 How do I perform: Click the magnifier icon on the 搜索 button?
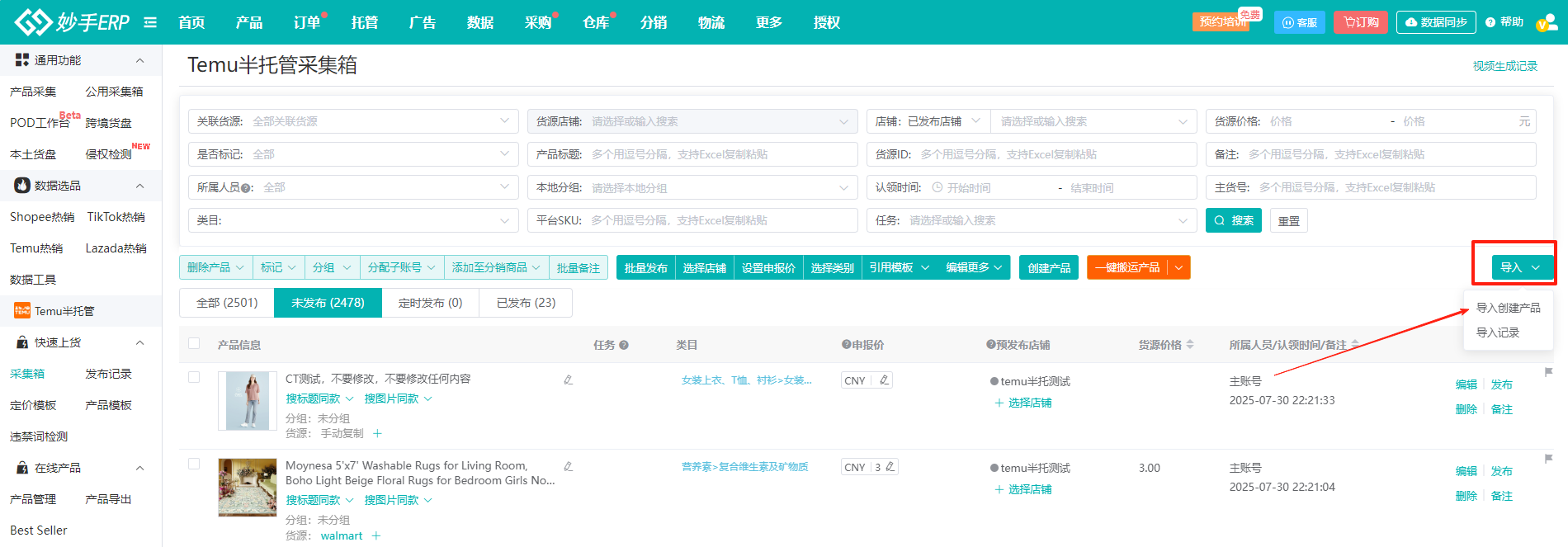(1219, 220)
